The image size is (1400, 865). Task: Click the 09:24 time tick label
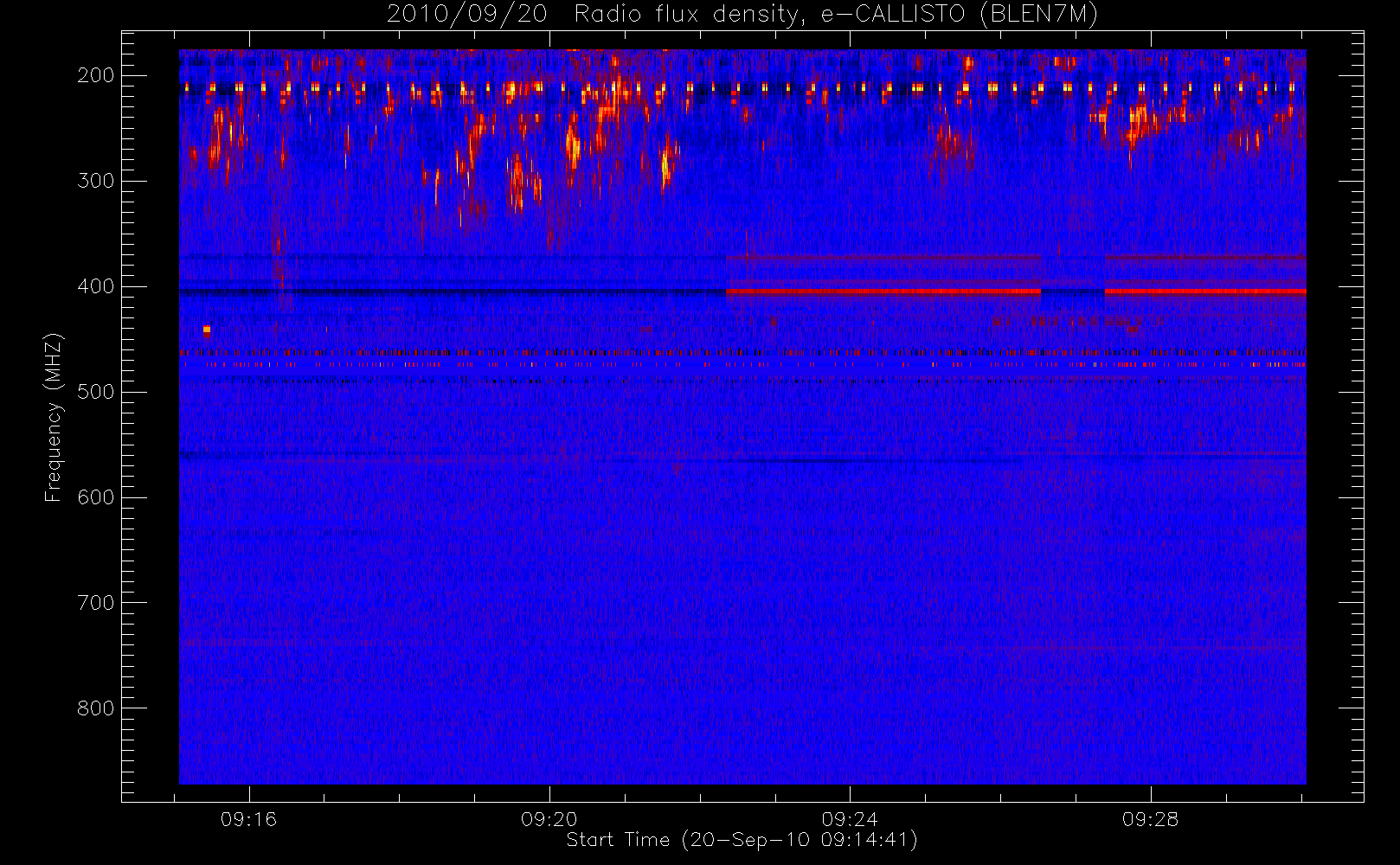click(x=850, y=819)
